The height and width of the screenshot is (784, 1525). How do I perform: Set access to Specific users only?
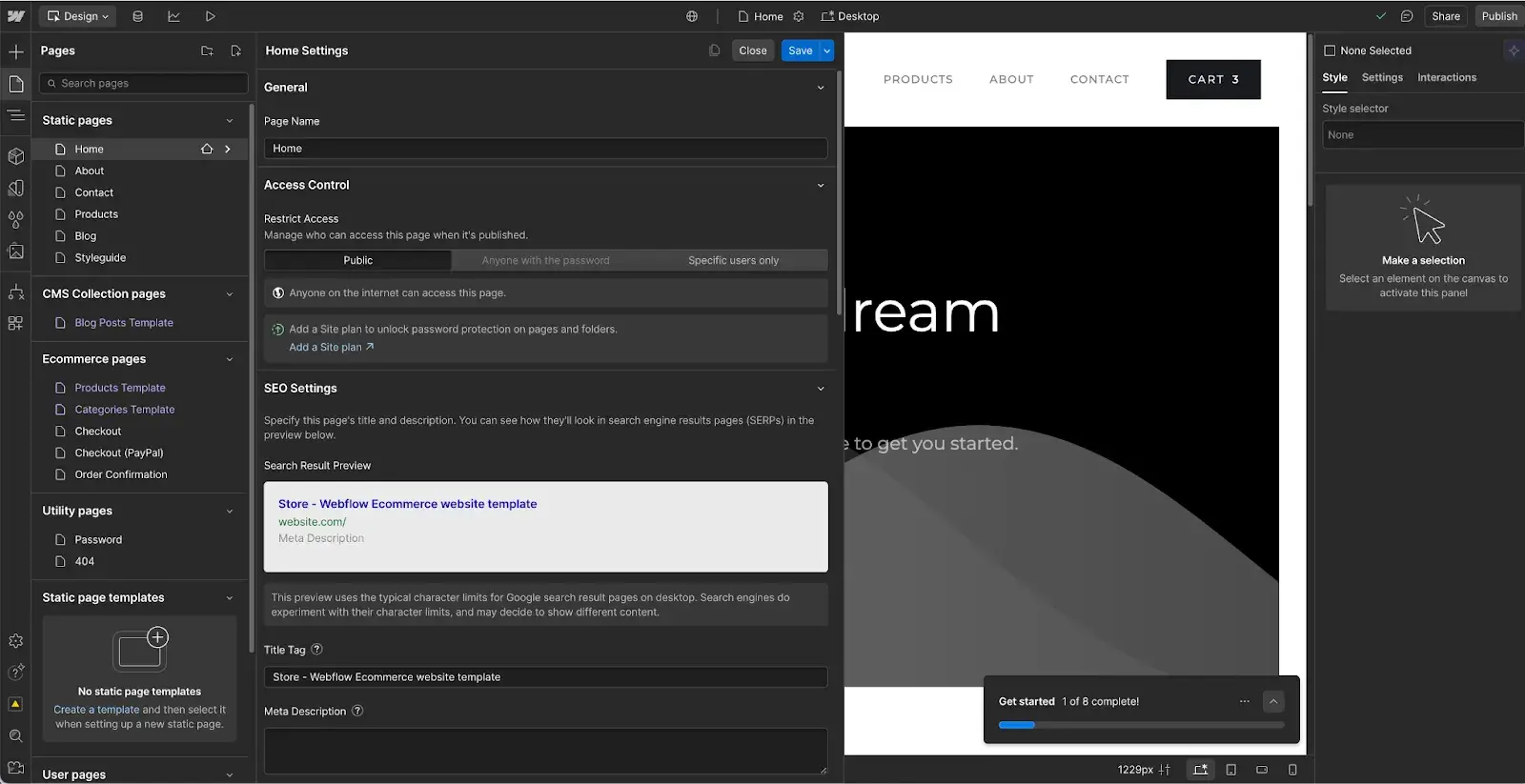[x=733, y=260]
